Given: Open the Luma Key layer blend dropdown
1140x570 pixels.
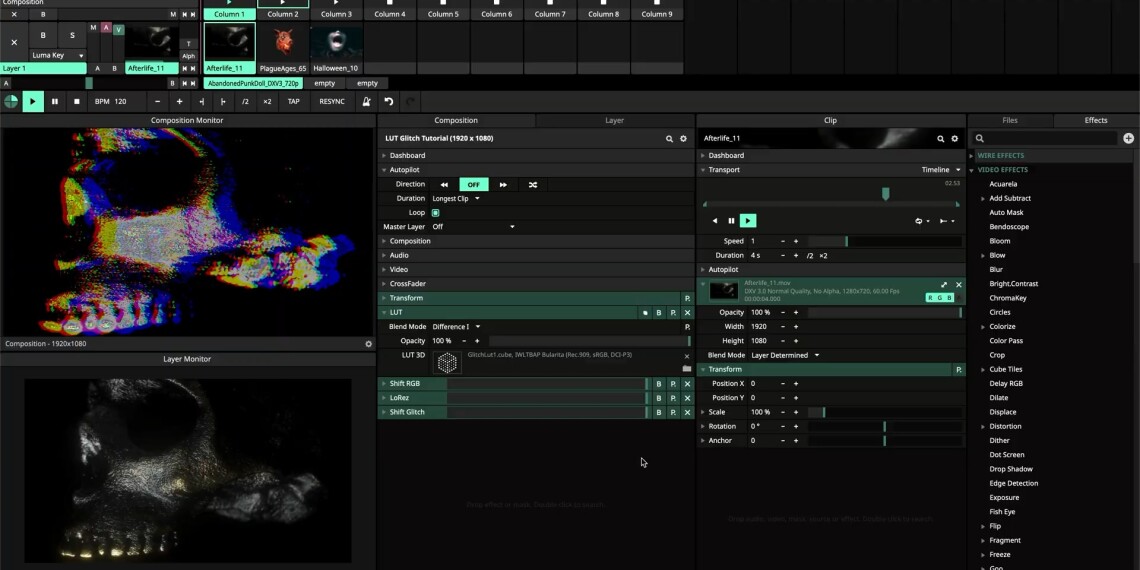Looking at the screenshot, I should click(57, 55).
